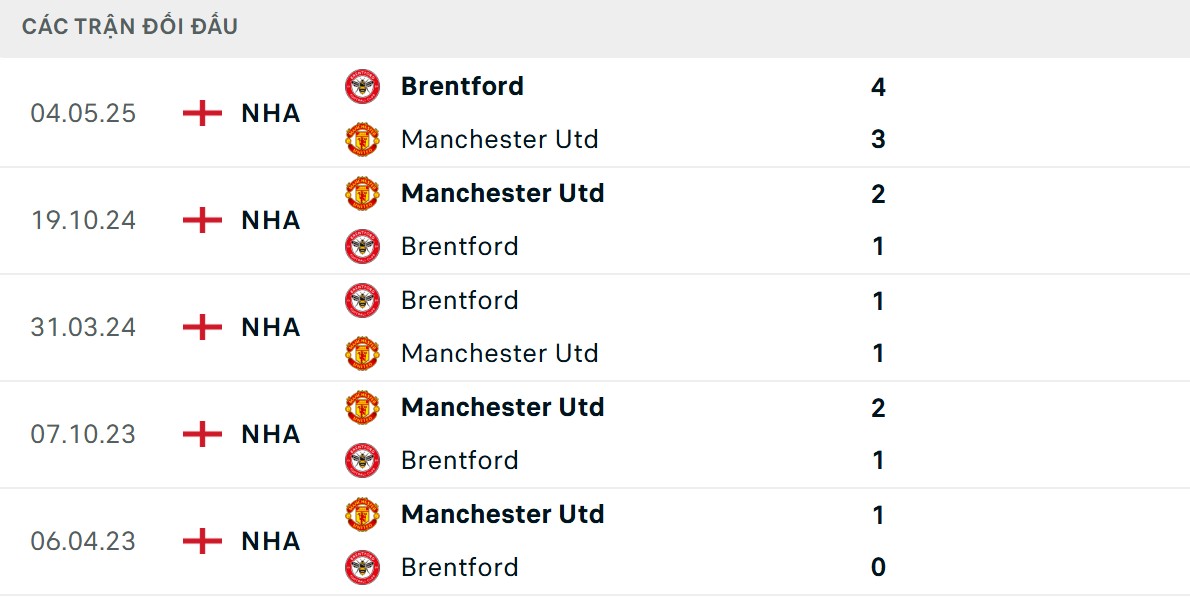
Task: Click Brentford crest in 04.05.25 match
Action: click(x=362, y=86)
